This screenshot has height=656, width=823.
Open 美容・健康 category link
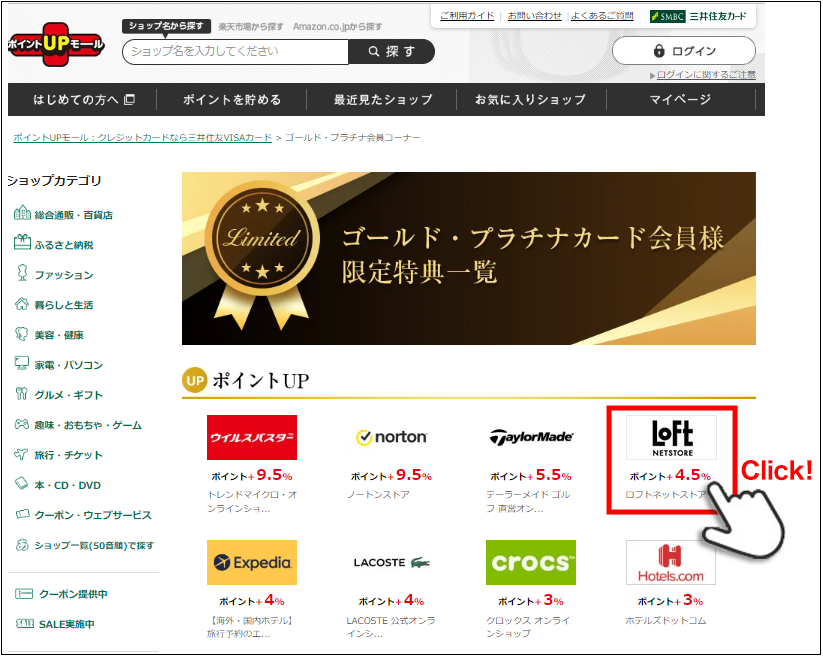pyautogui.click(x=59, y=335)
